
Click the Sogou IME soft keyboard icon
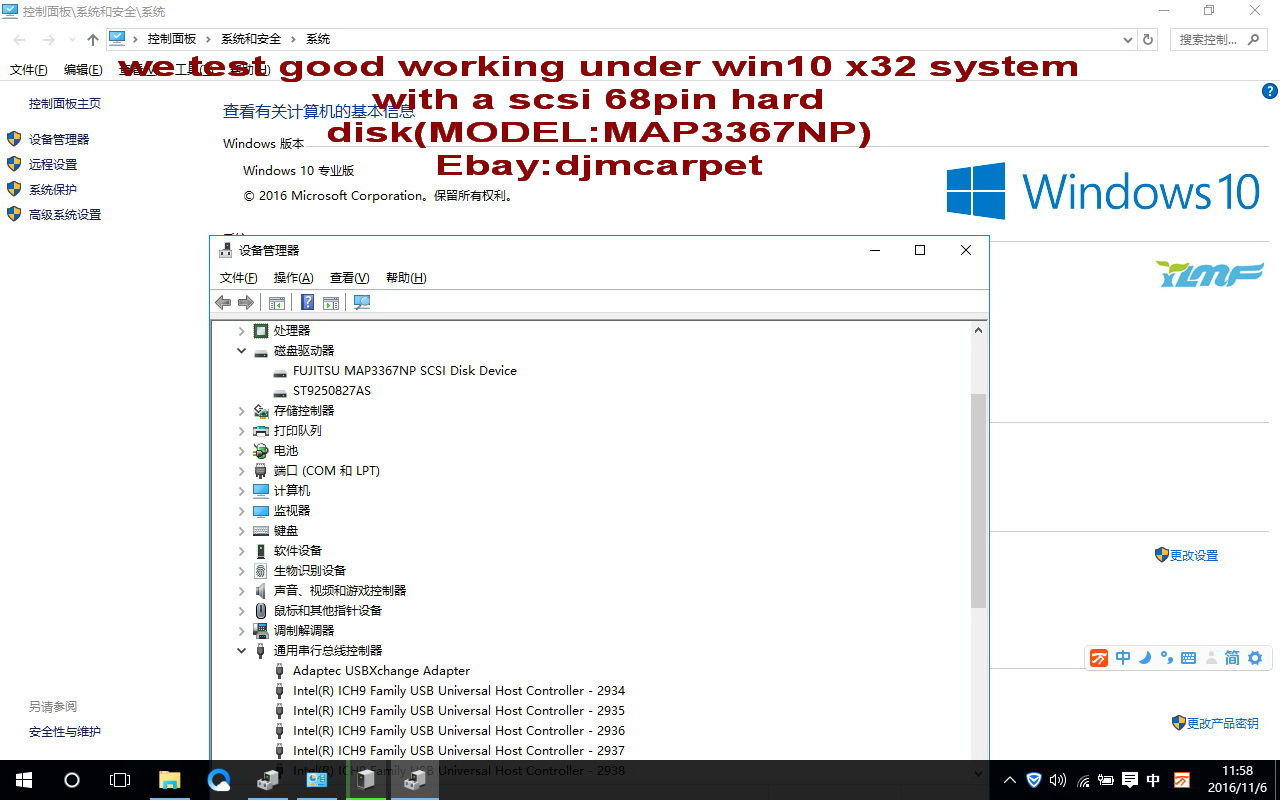click(x=1188, y=658)
